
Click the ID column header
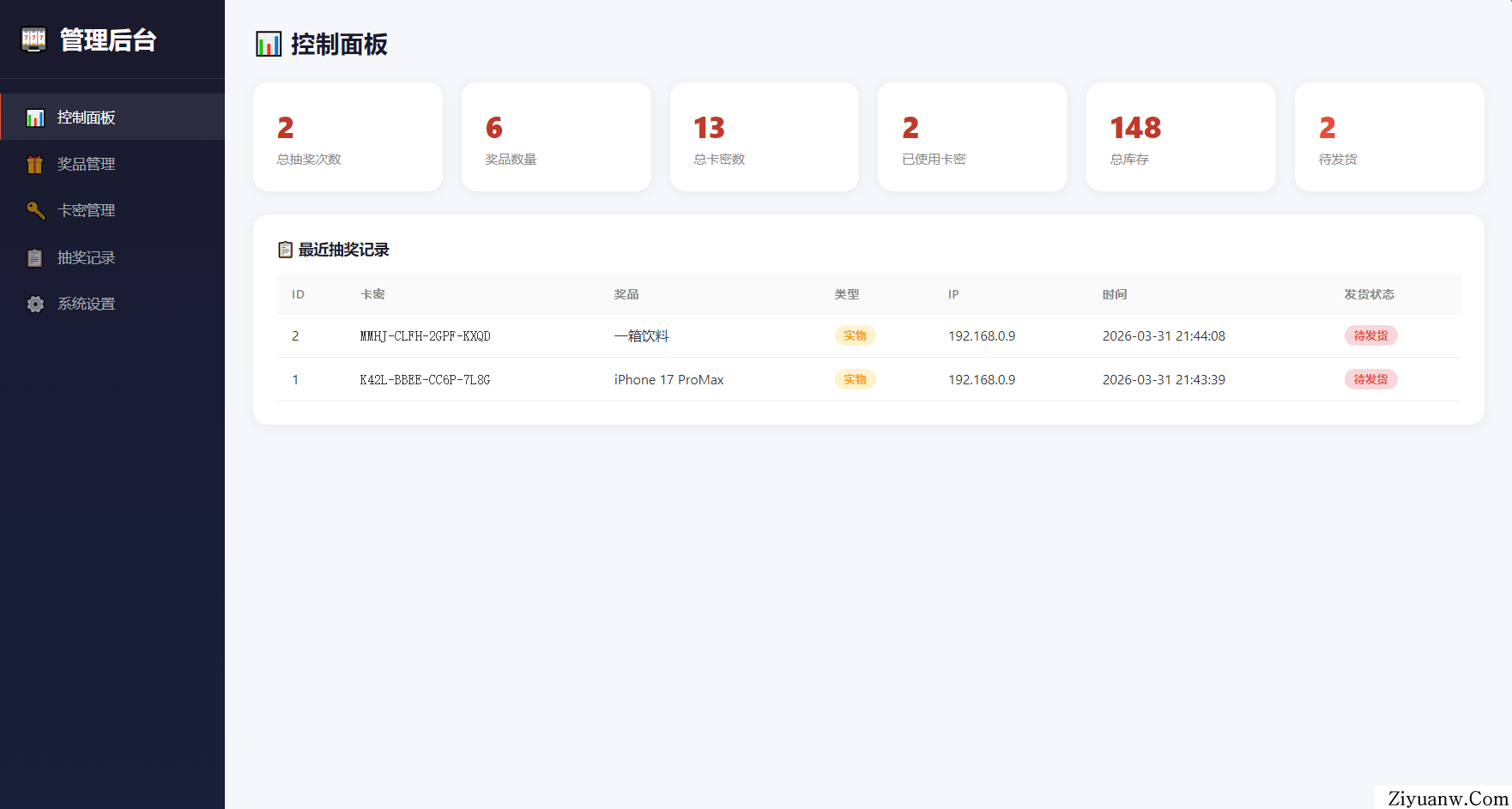(x=298, y=294)
